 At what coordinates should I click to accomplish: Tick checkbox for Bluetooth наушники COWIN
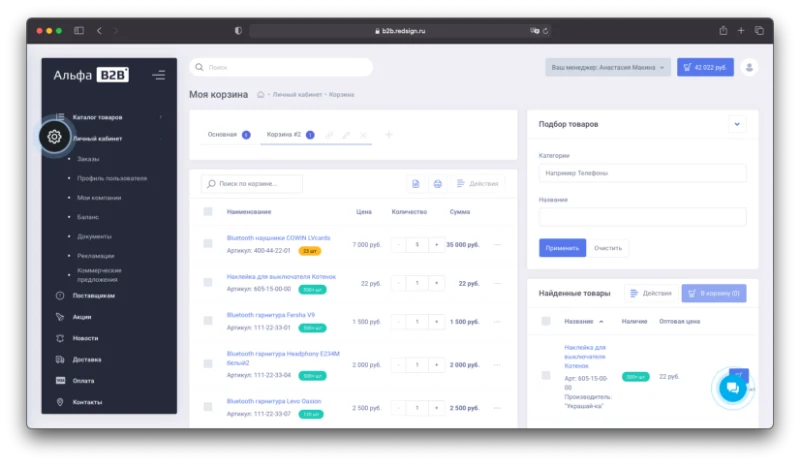[208, 243]
